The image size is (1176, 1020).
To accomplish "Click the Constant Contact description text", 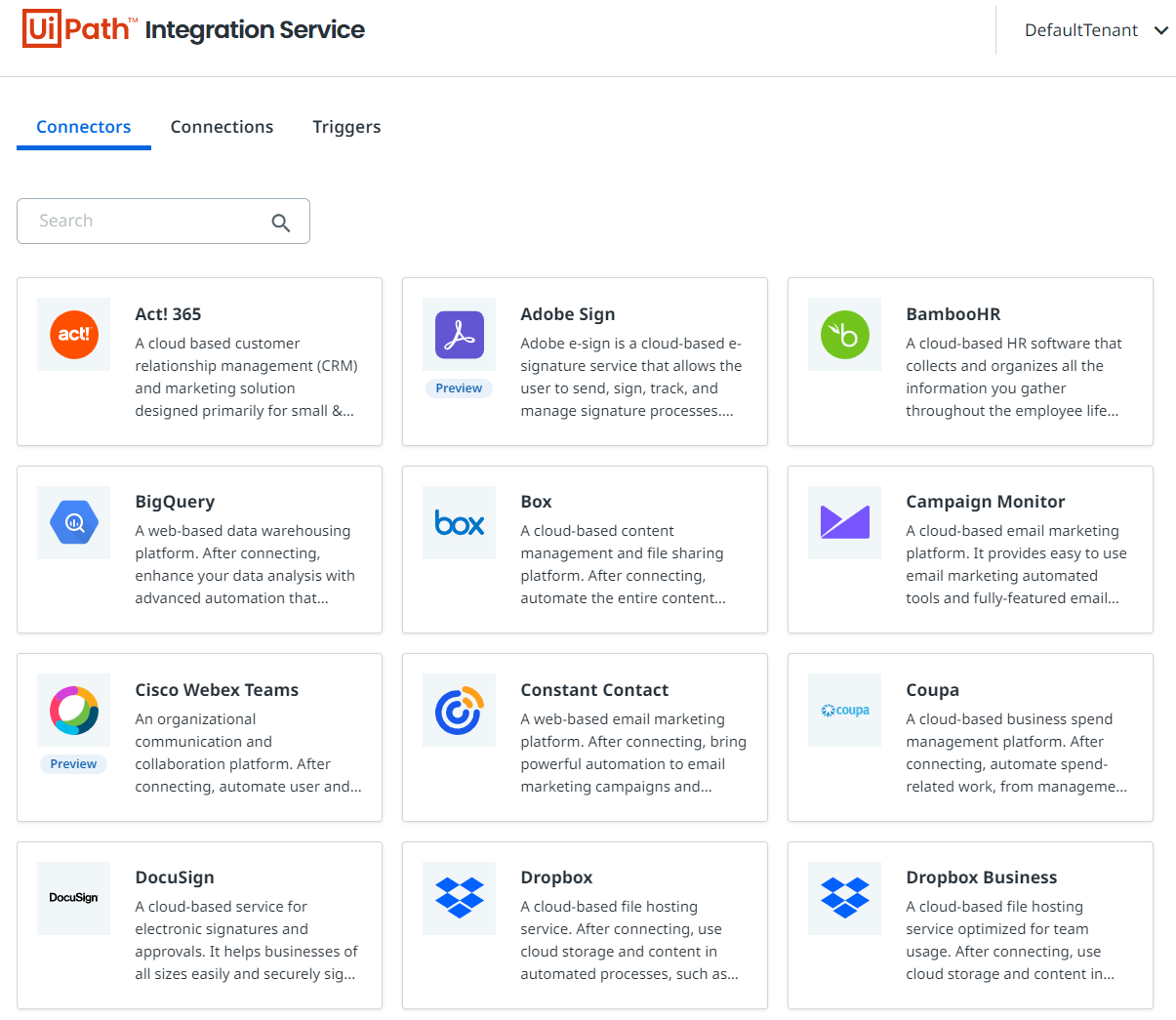I will [x=633, y=753].
